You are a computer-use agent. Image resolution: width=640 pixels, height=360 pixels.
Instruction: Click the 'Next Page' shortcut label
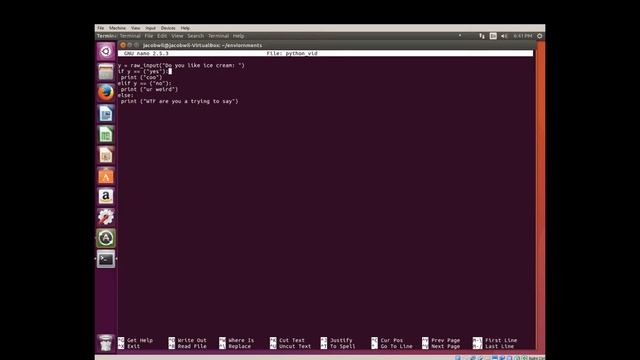[x=446, y=347]
